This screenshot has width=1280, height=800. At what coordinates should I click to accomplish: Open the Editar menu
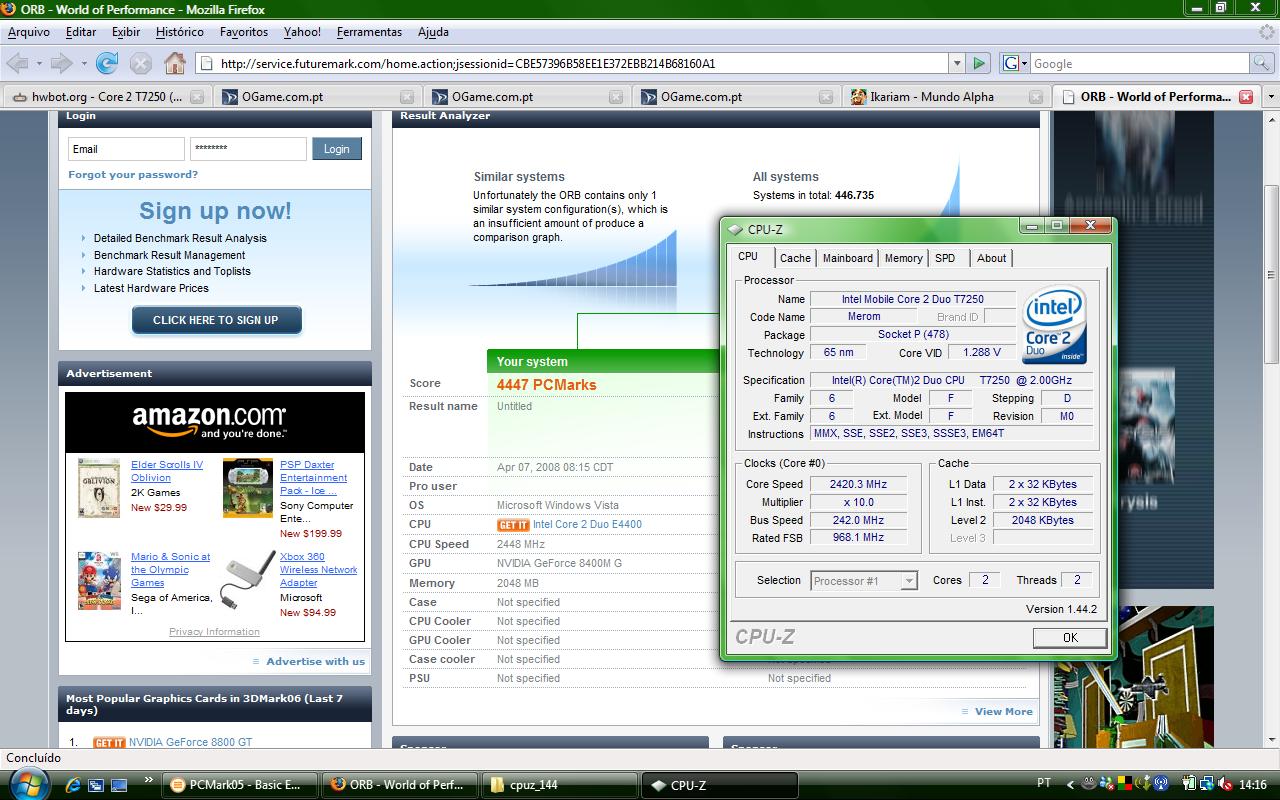coord(81,32)
